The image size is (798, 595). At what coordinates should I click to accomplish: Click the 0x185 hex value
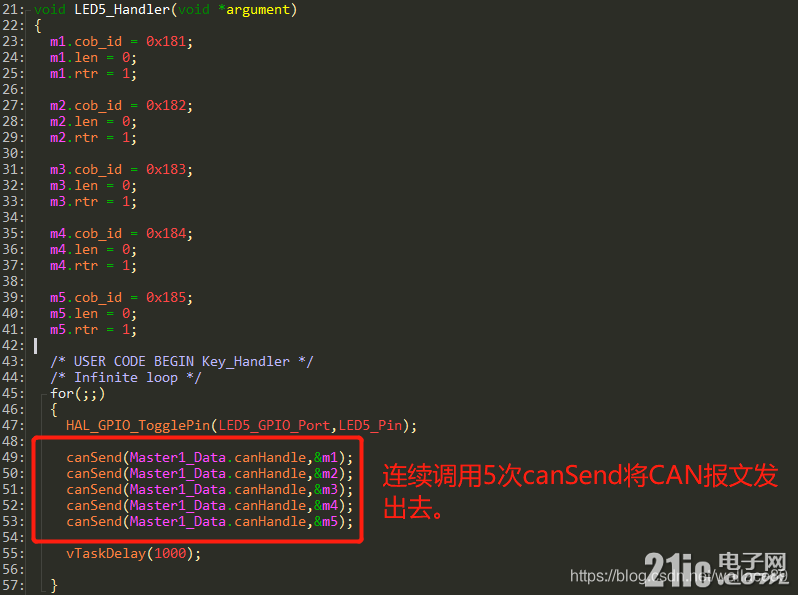166,298
